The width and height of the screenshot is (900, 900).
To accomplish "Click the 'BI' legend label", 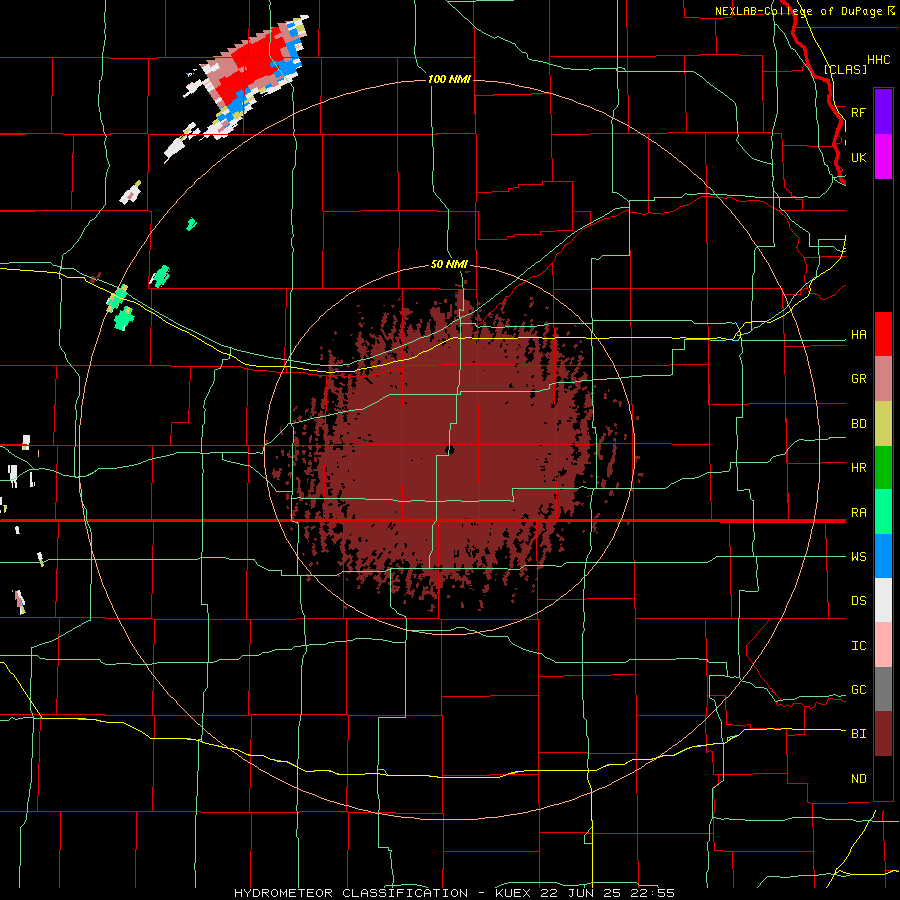I will pos(858,733).
